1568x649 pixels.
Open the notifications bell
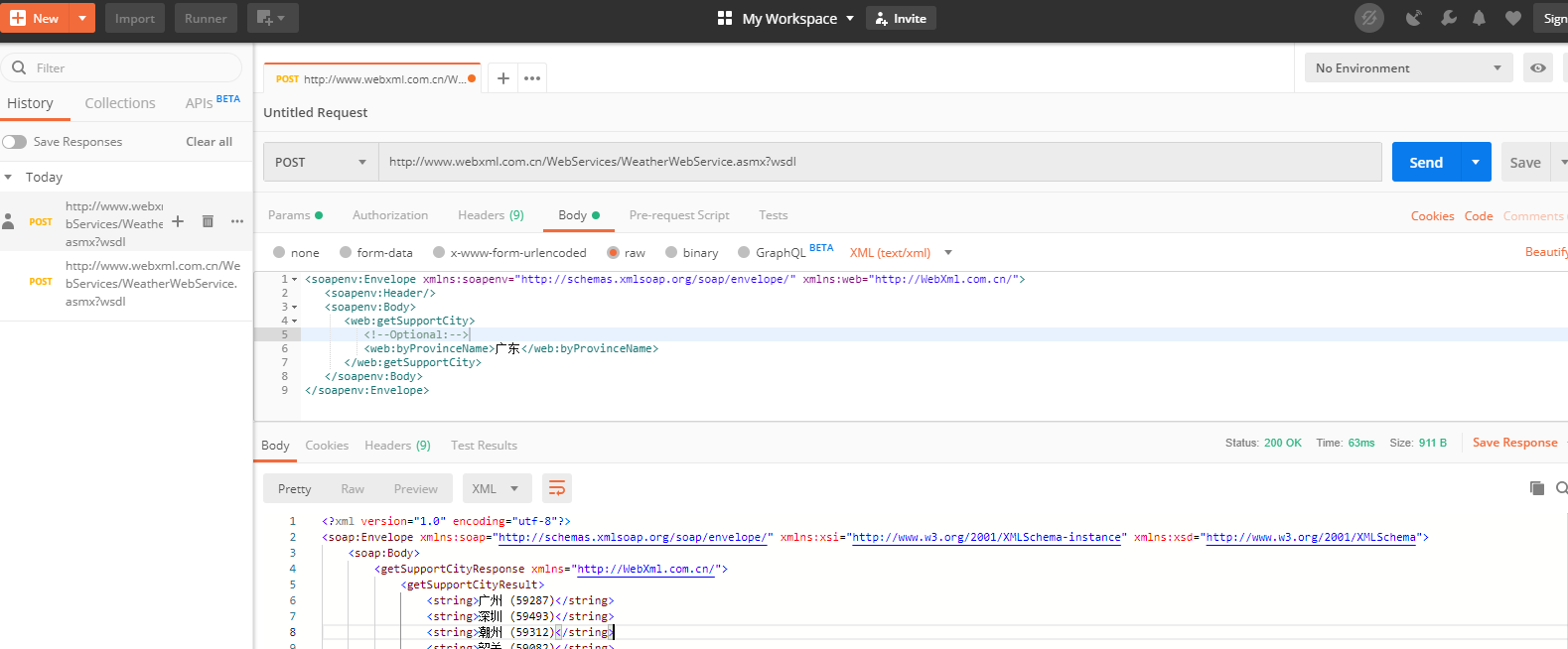[x=1480, y=18]
